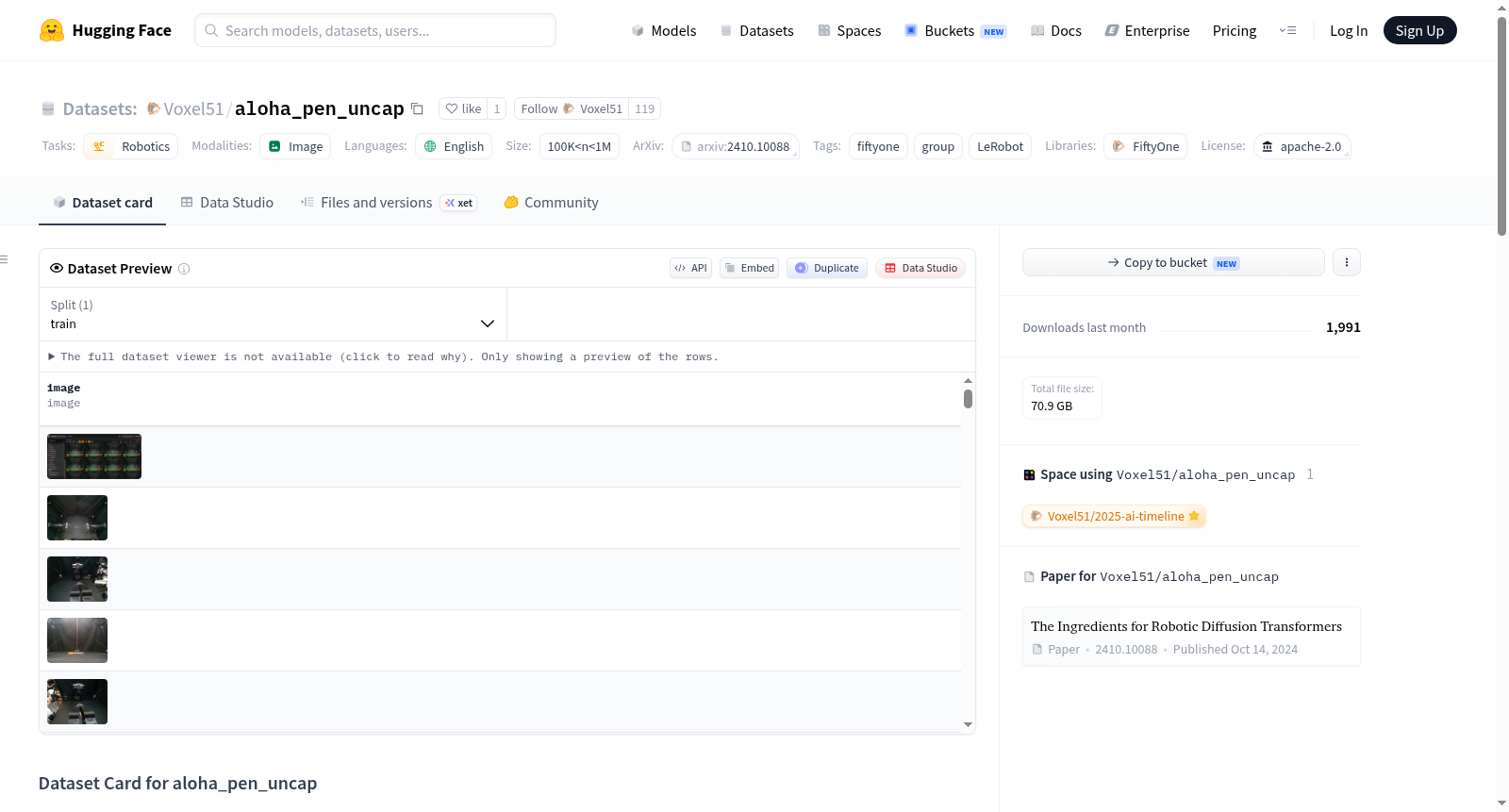Screen dimensions: 1509x812
Task: Filter by the Robotics task tag
Action: [x=131, y=146]
